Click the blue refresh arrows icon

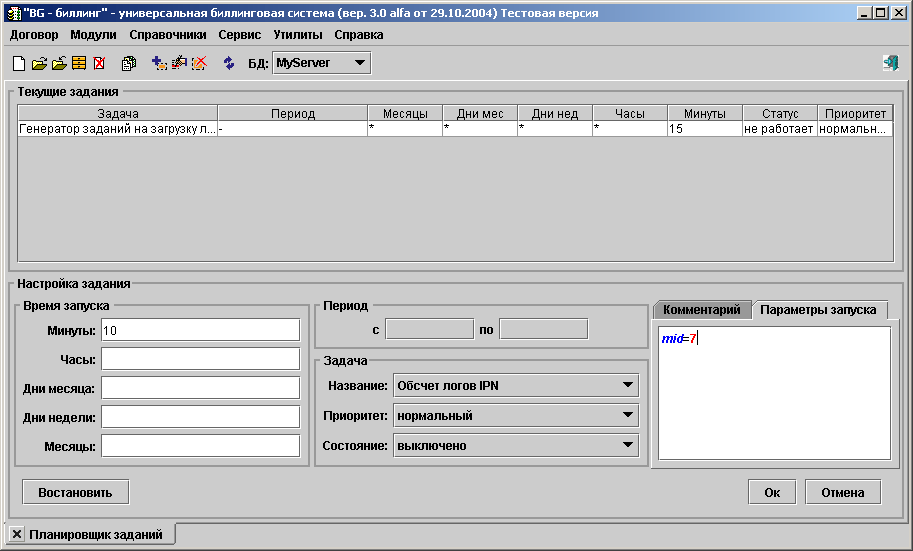(229, 63)
